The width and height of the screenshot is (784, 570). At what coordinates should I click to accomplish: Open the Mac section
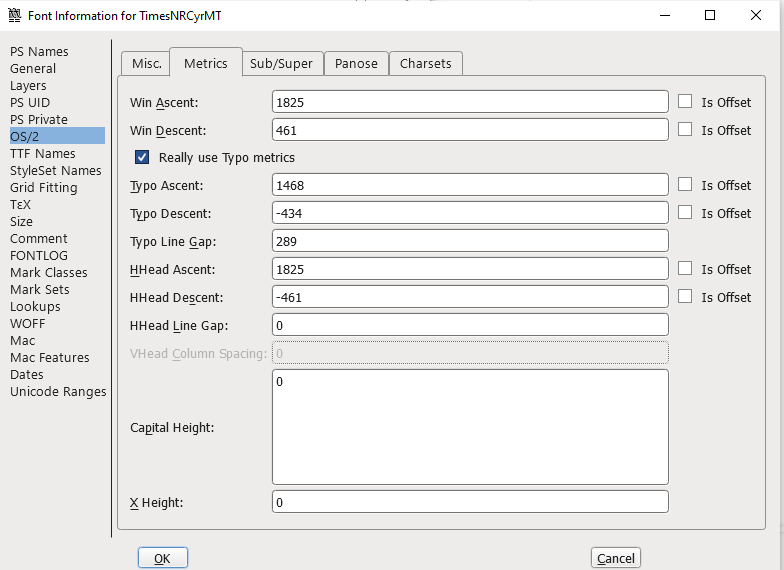coord(22,340)
